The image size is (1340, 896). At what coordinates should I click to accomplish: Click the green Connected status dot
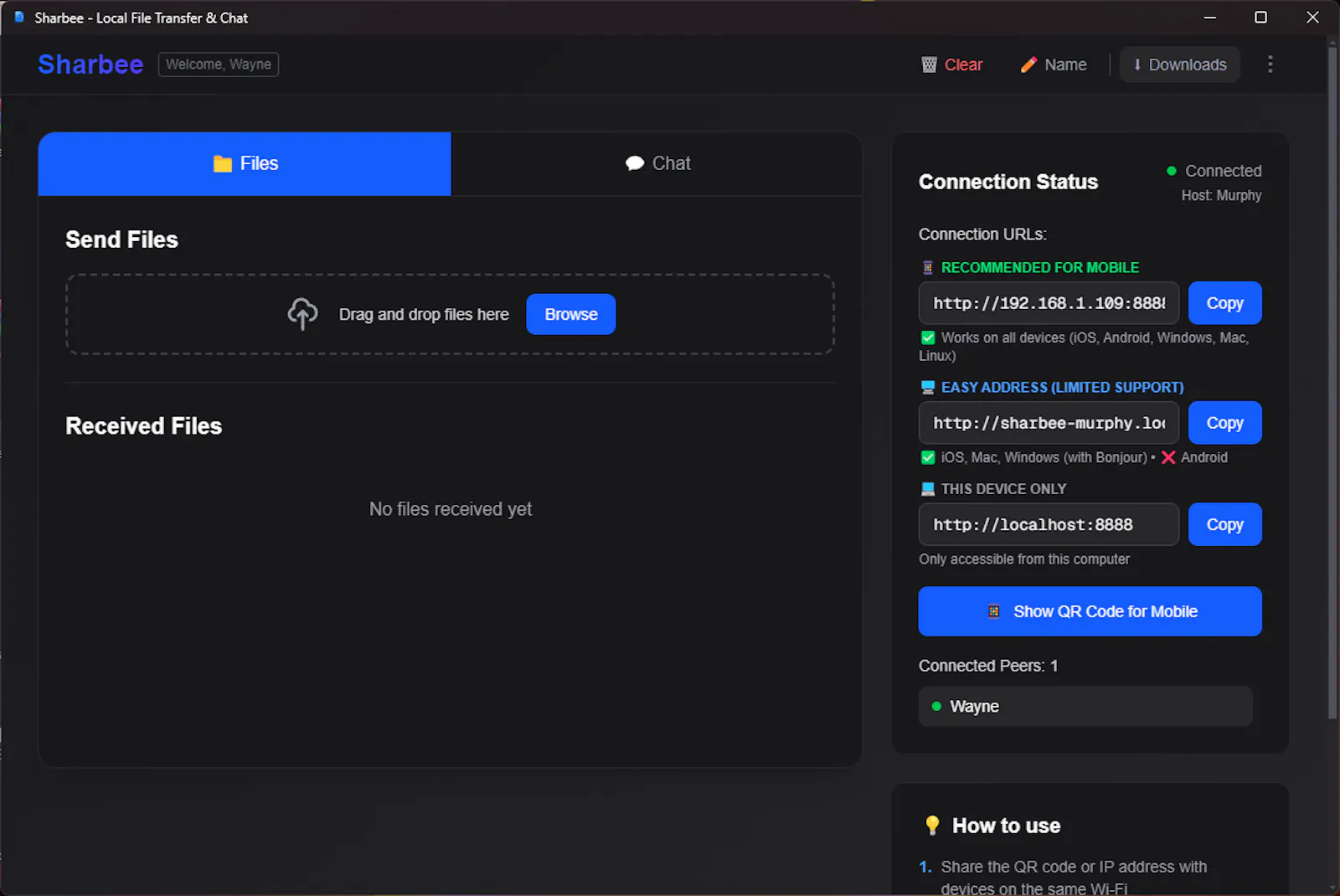1172,171
